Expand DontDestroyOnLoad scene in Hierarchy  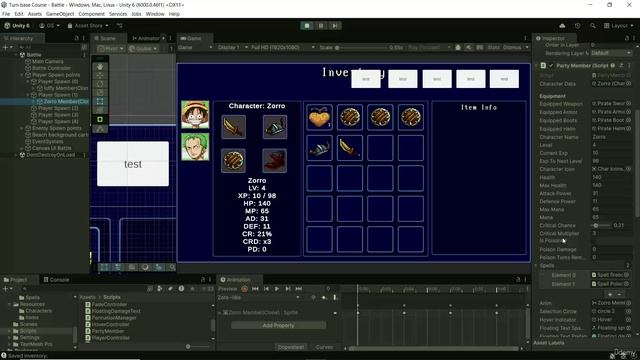click(x=16, y=155)
